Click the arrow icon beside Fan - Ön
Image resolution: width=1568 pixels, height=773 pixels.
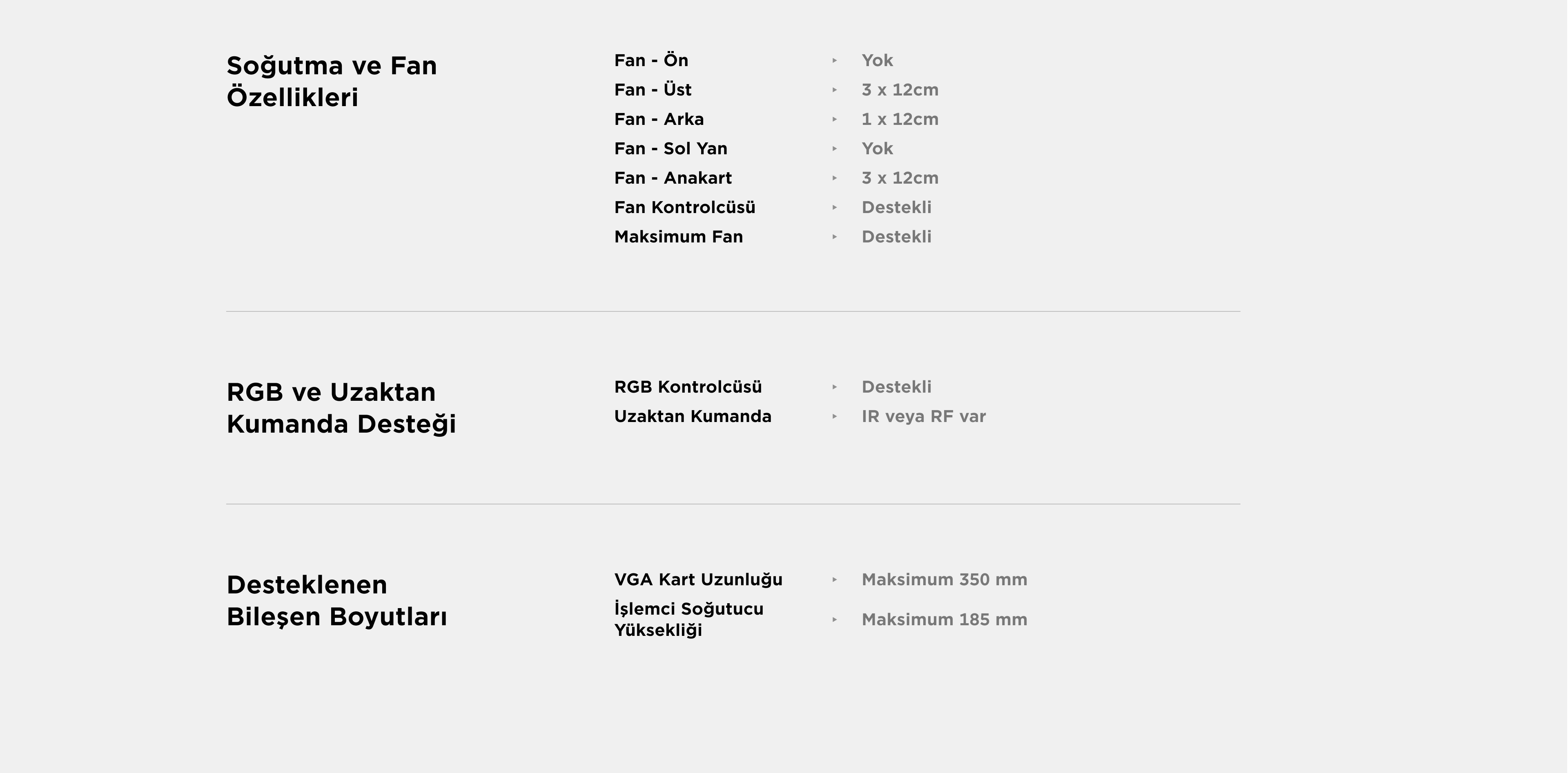835,60
